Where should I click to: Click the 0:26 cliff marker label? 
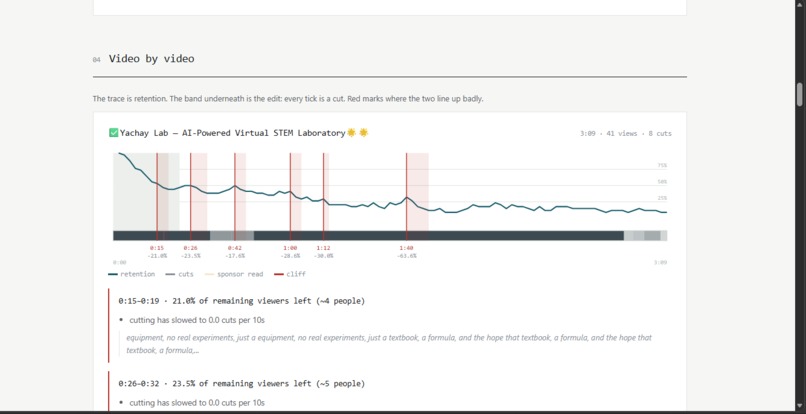[x=190, y=248]
